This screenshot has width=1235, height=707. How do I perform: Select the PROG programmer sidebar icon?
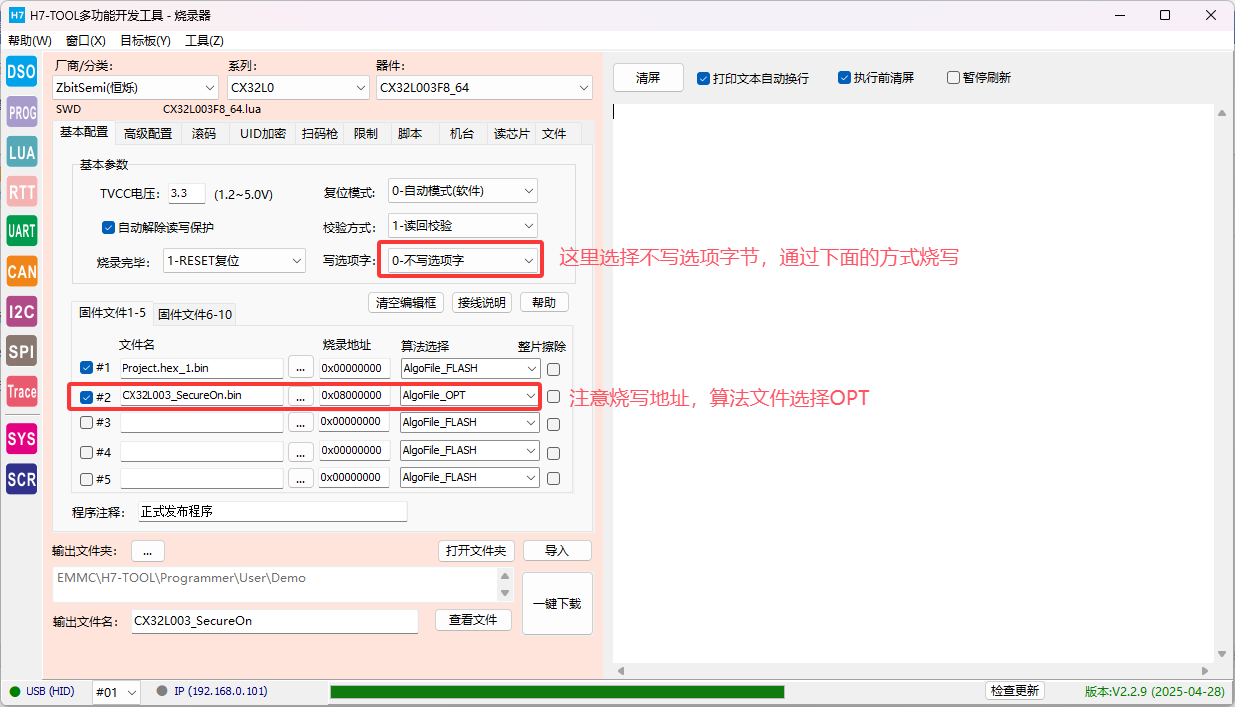tap(21, 113)
